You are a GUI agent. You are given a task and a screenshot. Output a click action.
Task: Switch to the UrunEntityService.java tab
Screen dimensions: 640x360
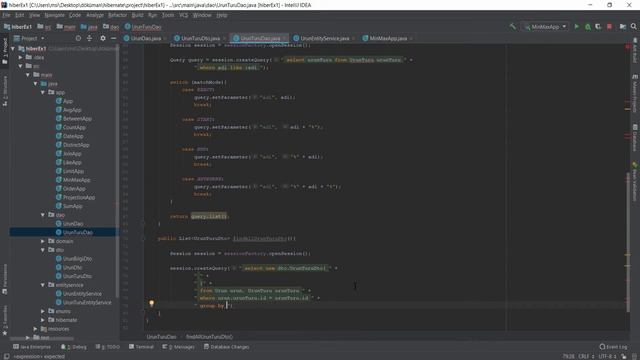pyautogui.click(x=324, y=38)
